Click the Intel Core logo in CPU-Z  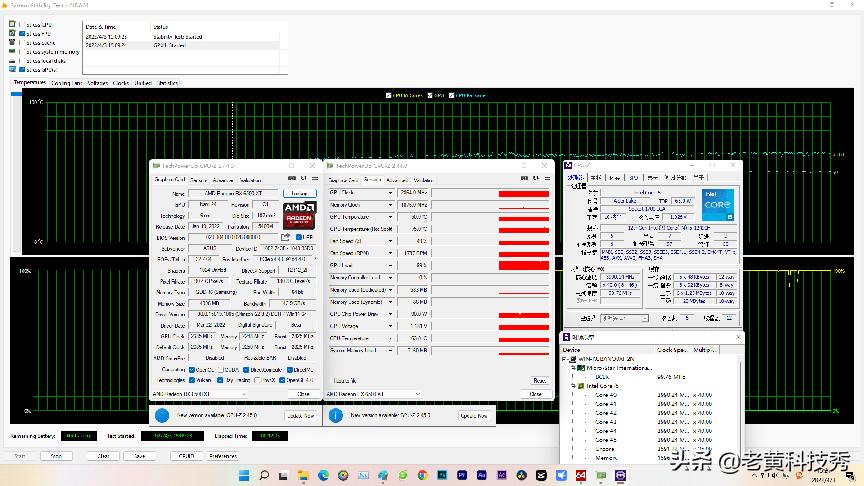coord(717,206)
